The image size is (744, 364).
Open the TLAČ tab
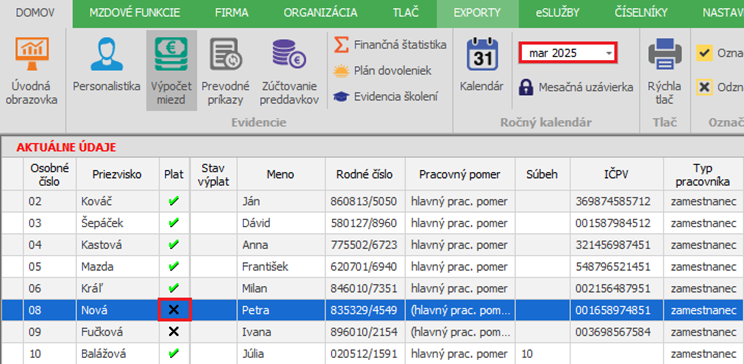coord(406,13)
